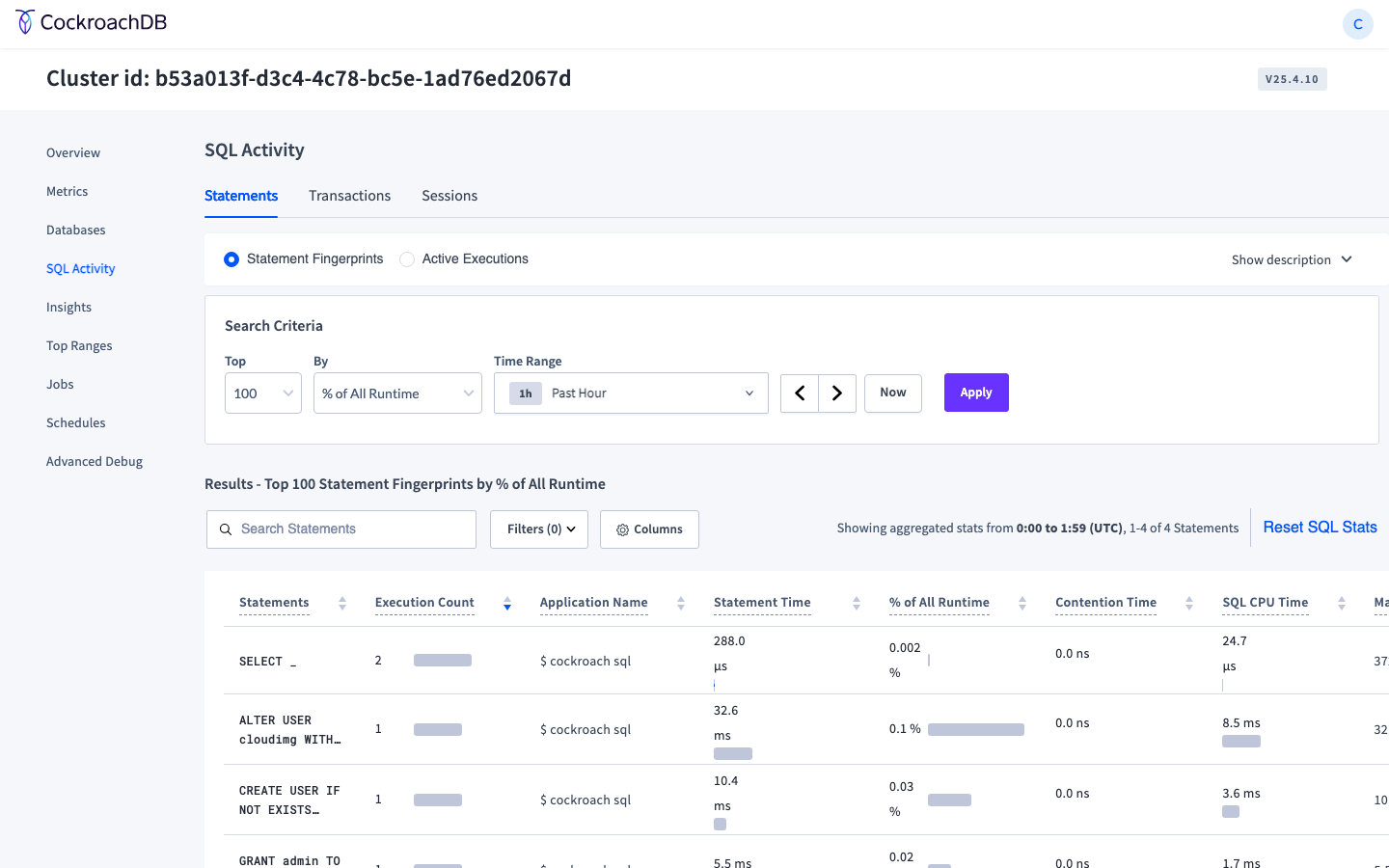Image resolution: width=1389 pixels, height=868 pixels.
Task: Sort by % of All Runtime arrows
Action: tap(1022, 603)
